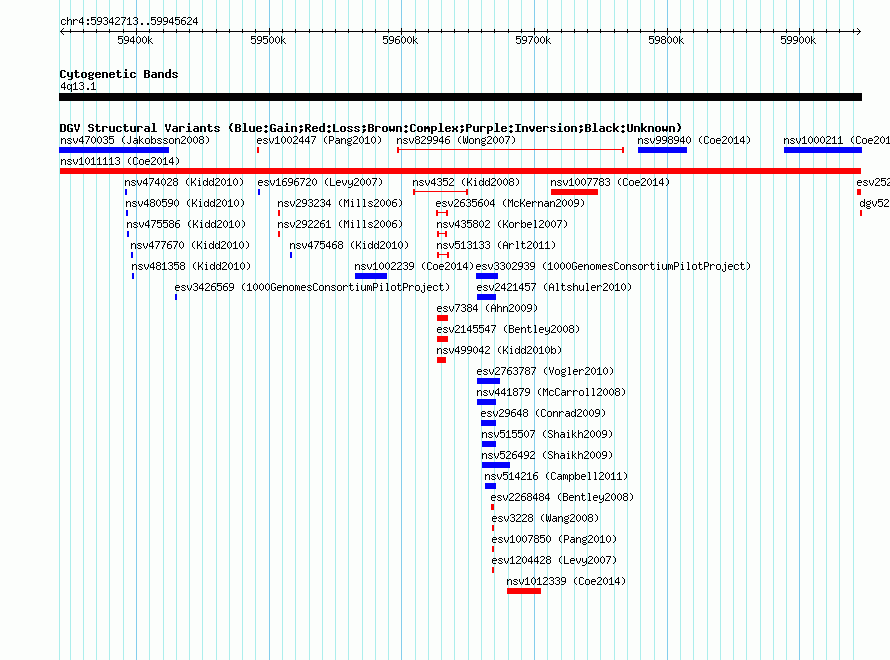Viewport: 890px width, 660px height.
Task: Open nsv441879 (McCarroll2008) variant
Action: coord(551,392)
